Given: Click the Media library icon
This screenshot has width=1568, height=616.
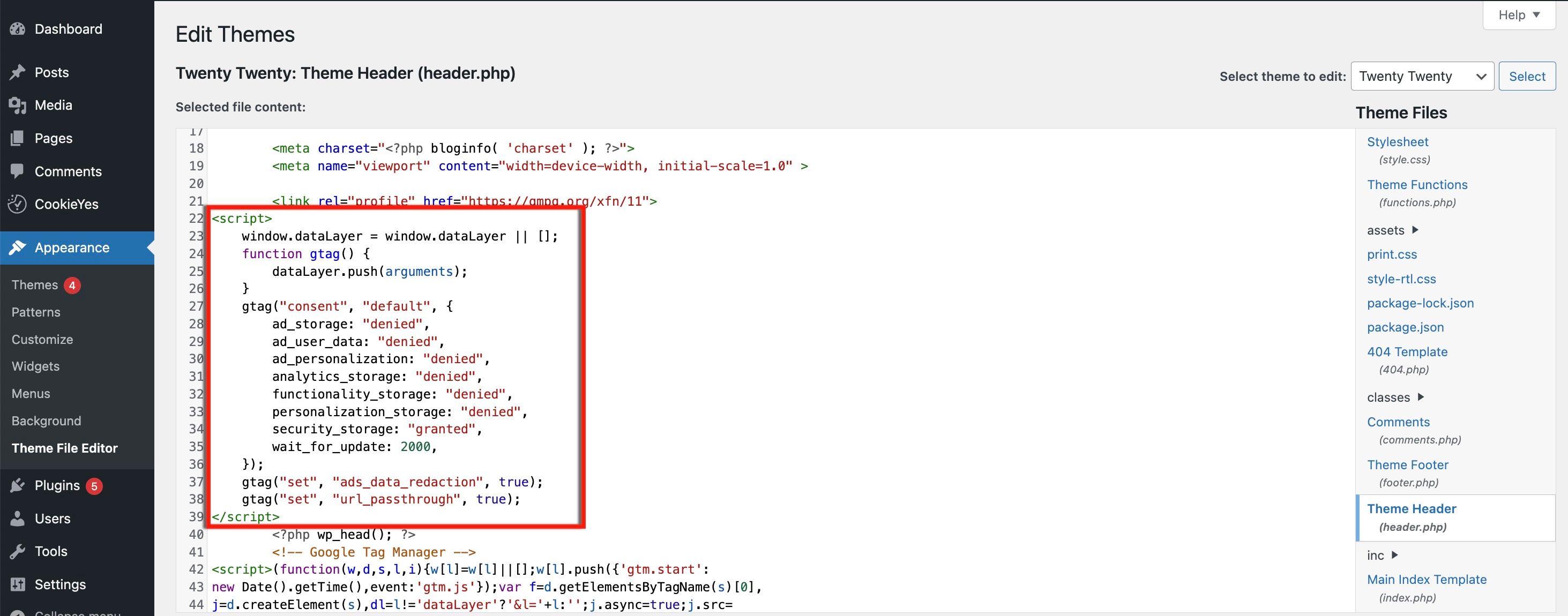Looking at the screenshot, I should tap(18, 106).
